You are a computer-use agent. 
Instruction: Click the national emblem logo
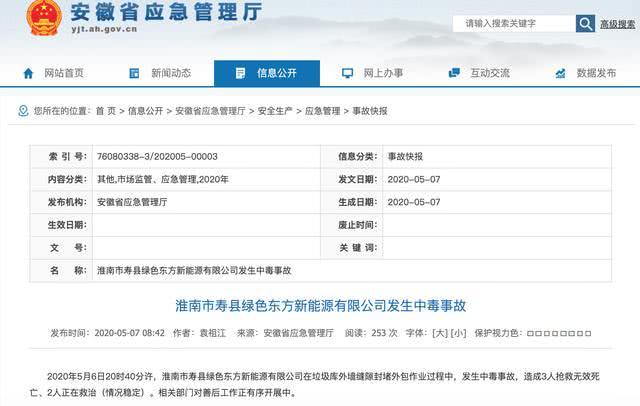coord(44,18)
